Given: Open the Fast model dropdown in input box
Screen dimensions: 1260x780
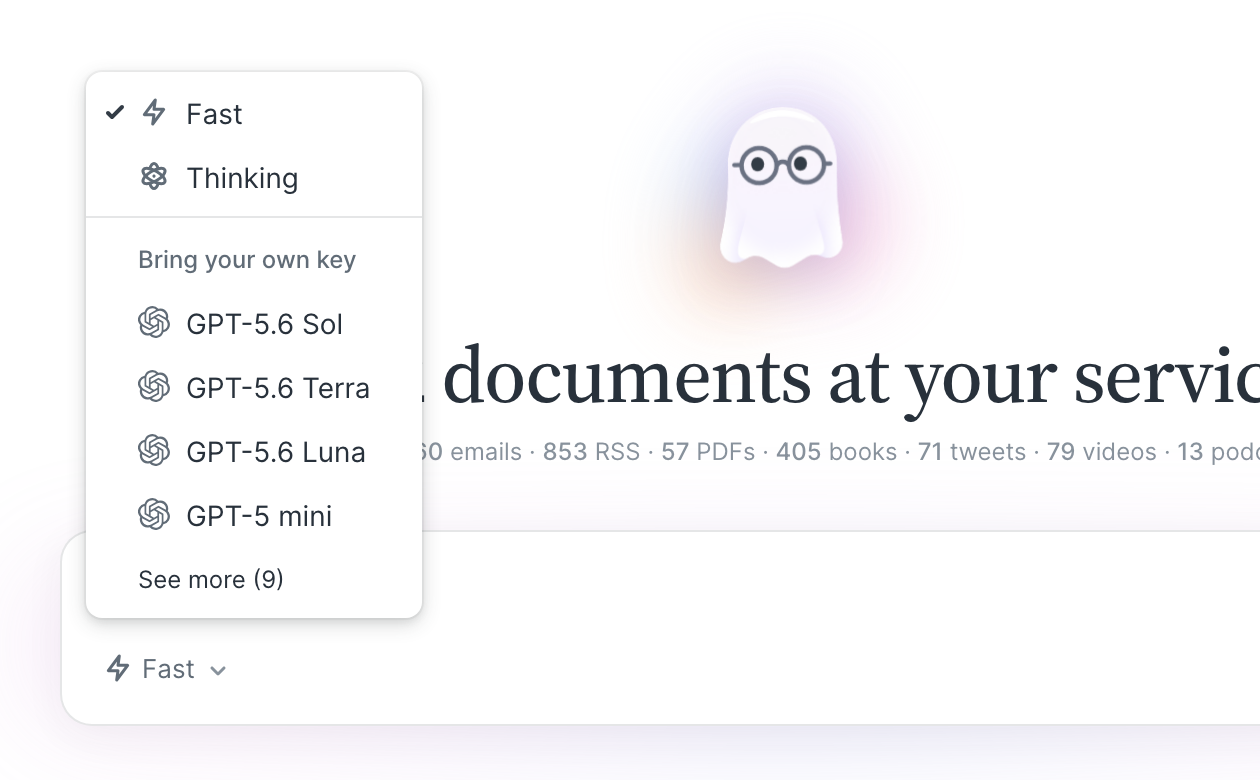Looking at the screenshot, I should tap(167, 668).
